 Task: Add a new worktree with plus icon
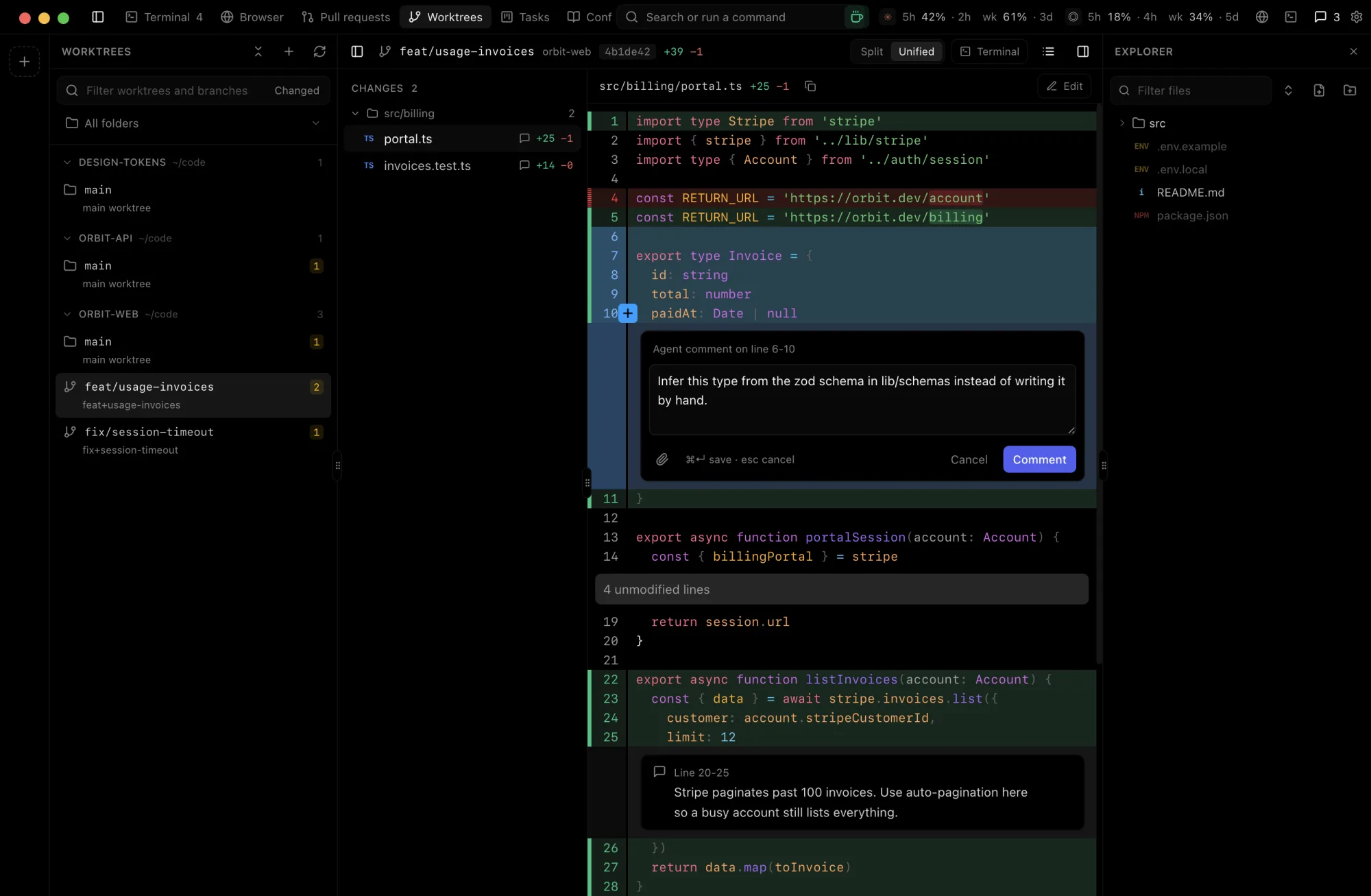[x=289, y=51]
